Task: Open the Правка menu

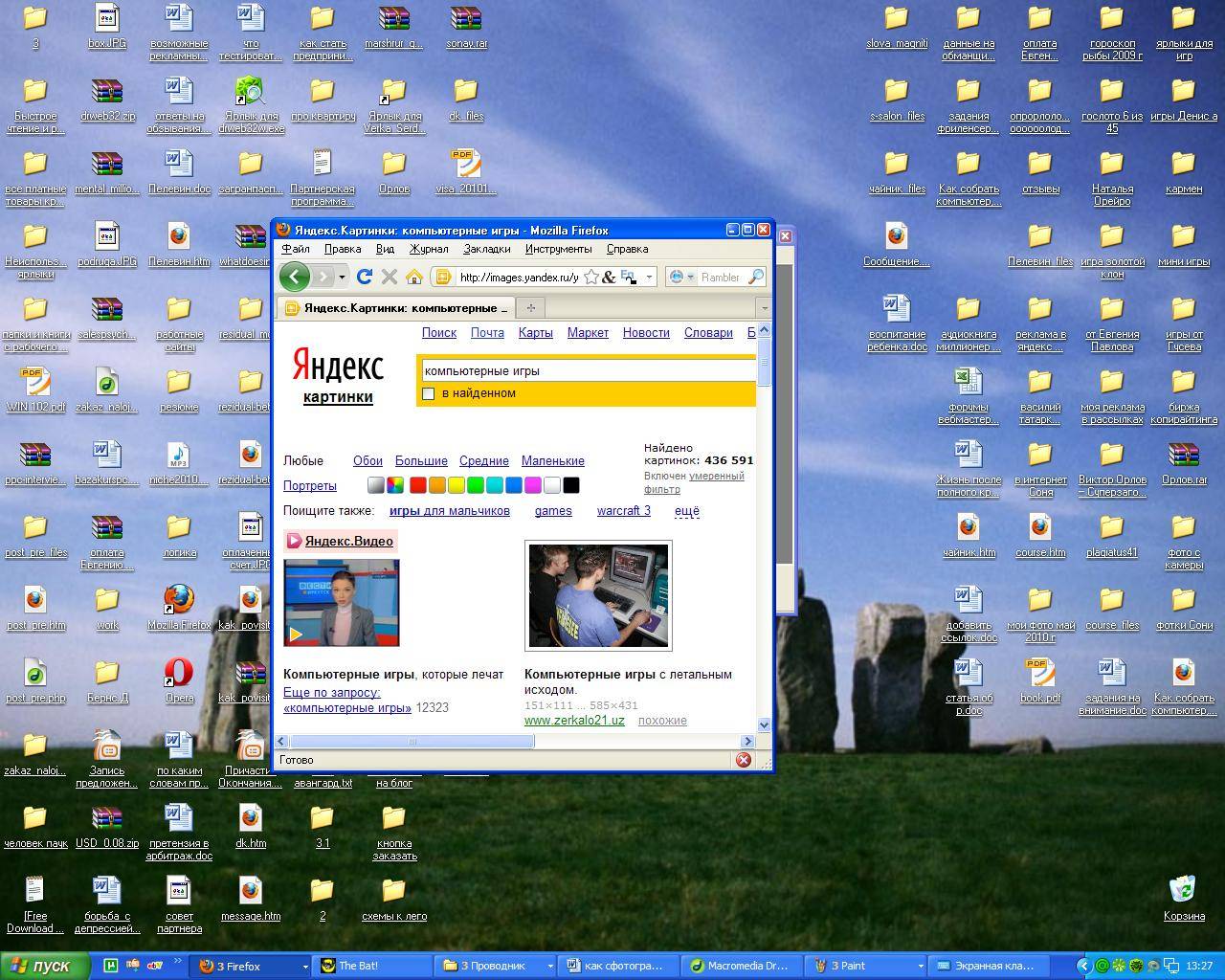Action: [343, 249]
